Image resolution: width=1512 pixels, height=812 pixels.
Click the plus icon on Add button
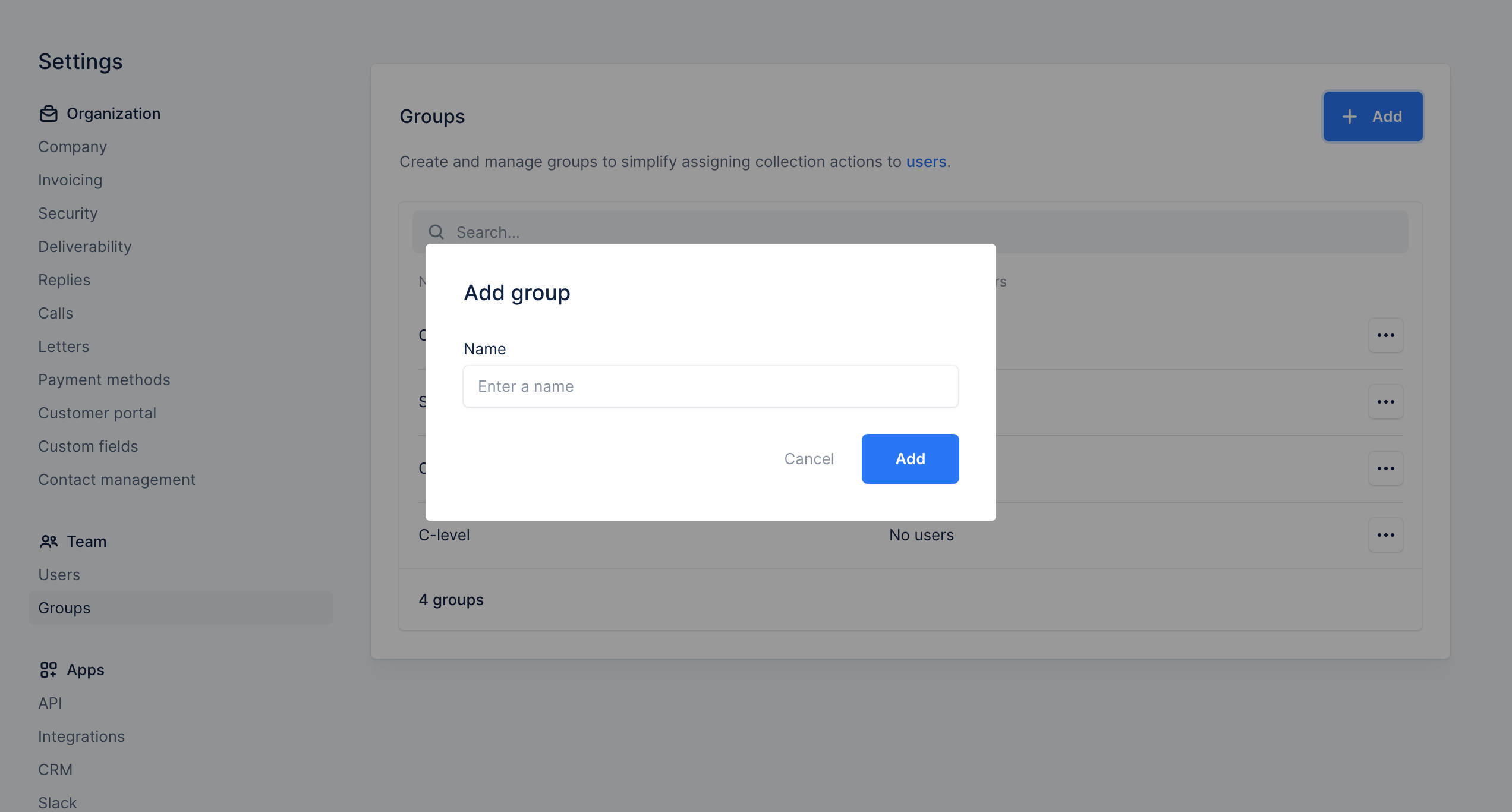click(1350, 117)
